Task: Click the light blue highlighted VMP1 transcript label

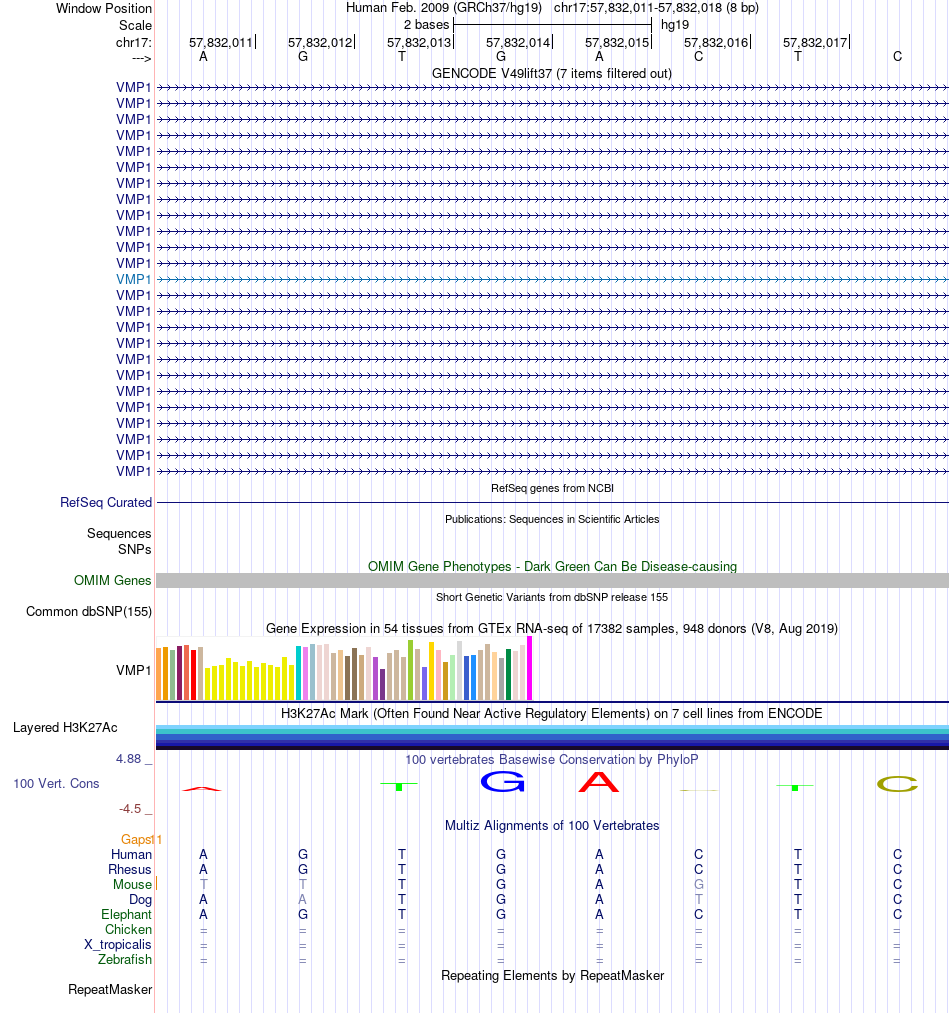Action: click(133, 279)
